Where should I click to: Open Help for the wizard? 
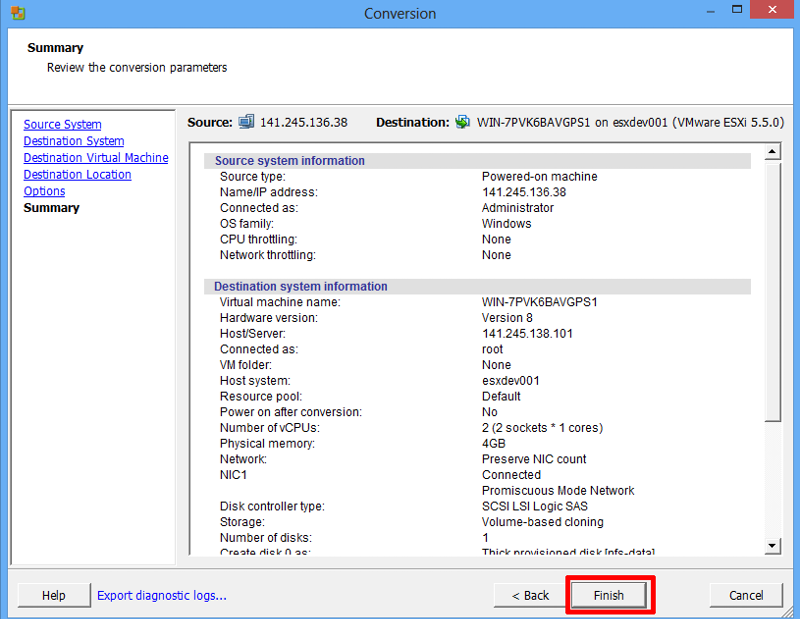coord(54,596)
